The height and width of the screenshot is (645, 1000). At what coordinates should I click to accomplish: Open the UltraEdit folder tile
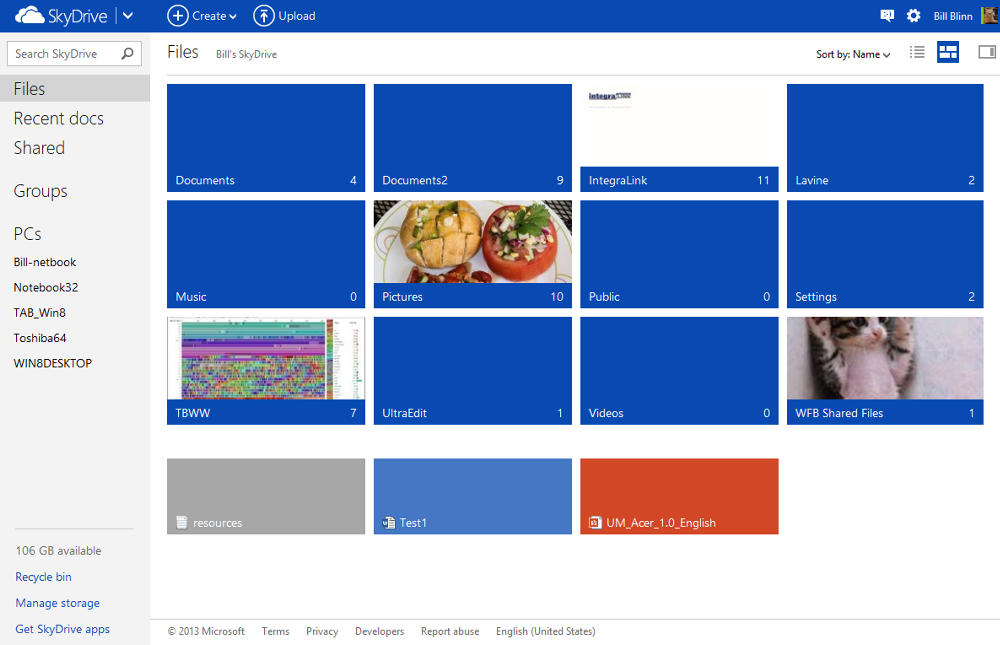tap(473, 371)
